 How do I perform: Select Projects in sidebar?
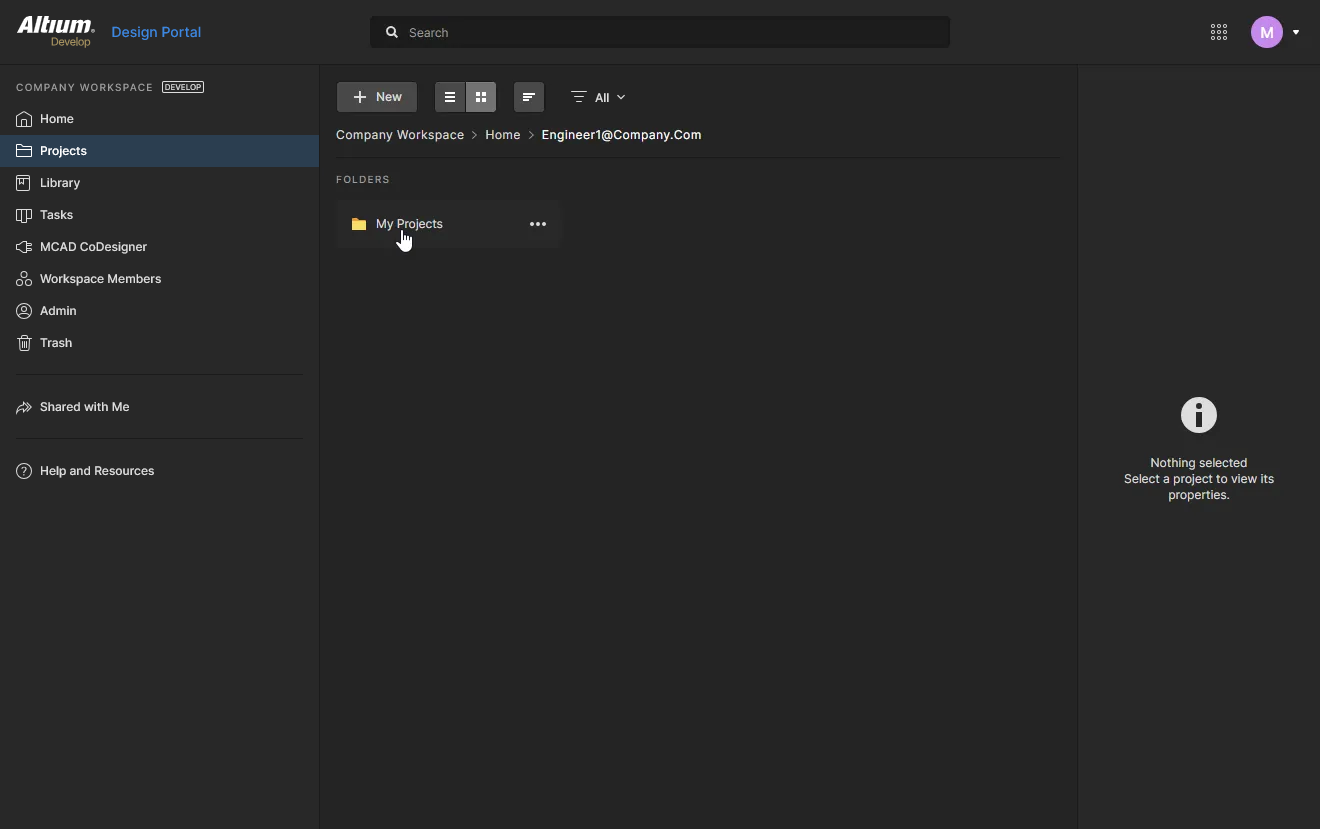click(160, 151)
